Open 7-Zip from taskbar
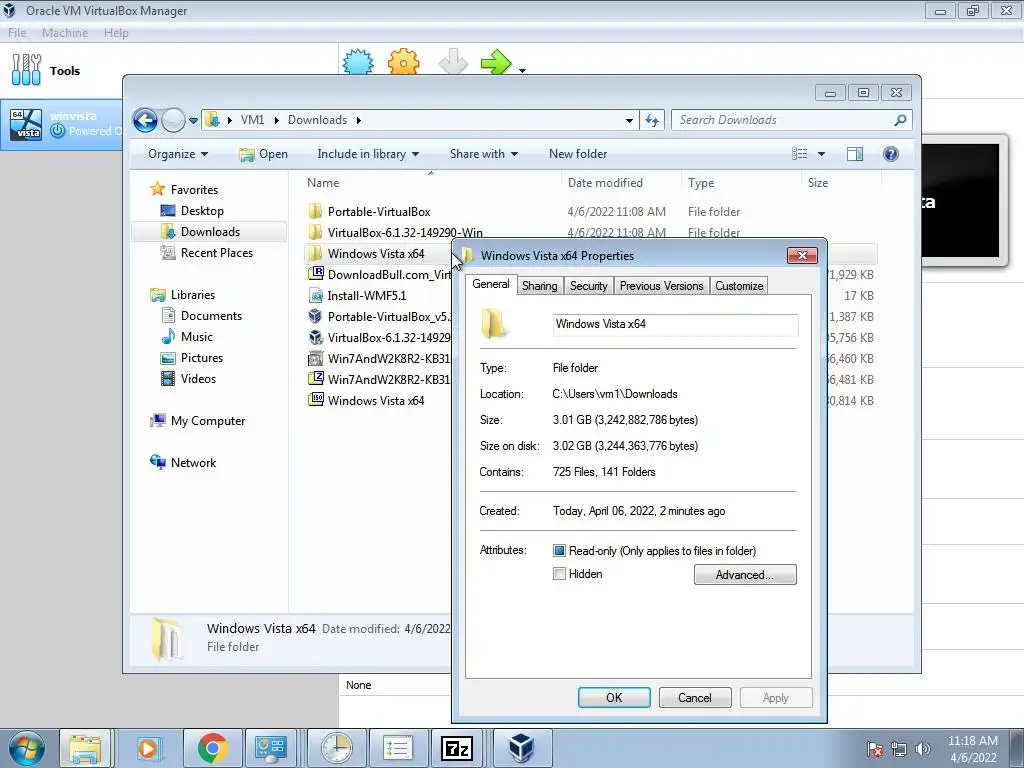The image size is (1024, 768). tap(457, 748)
